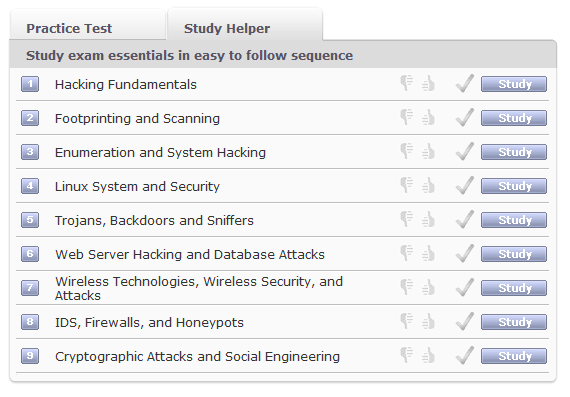Thumbs up on Linux System and Security
The image size is (570, 397).
pyautogui.click(x=429, y=185)
